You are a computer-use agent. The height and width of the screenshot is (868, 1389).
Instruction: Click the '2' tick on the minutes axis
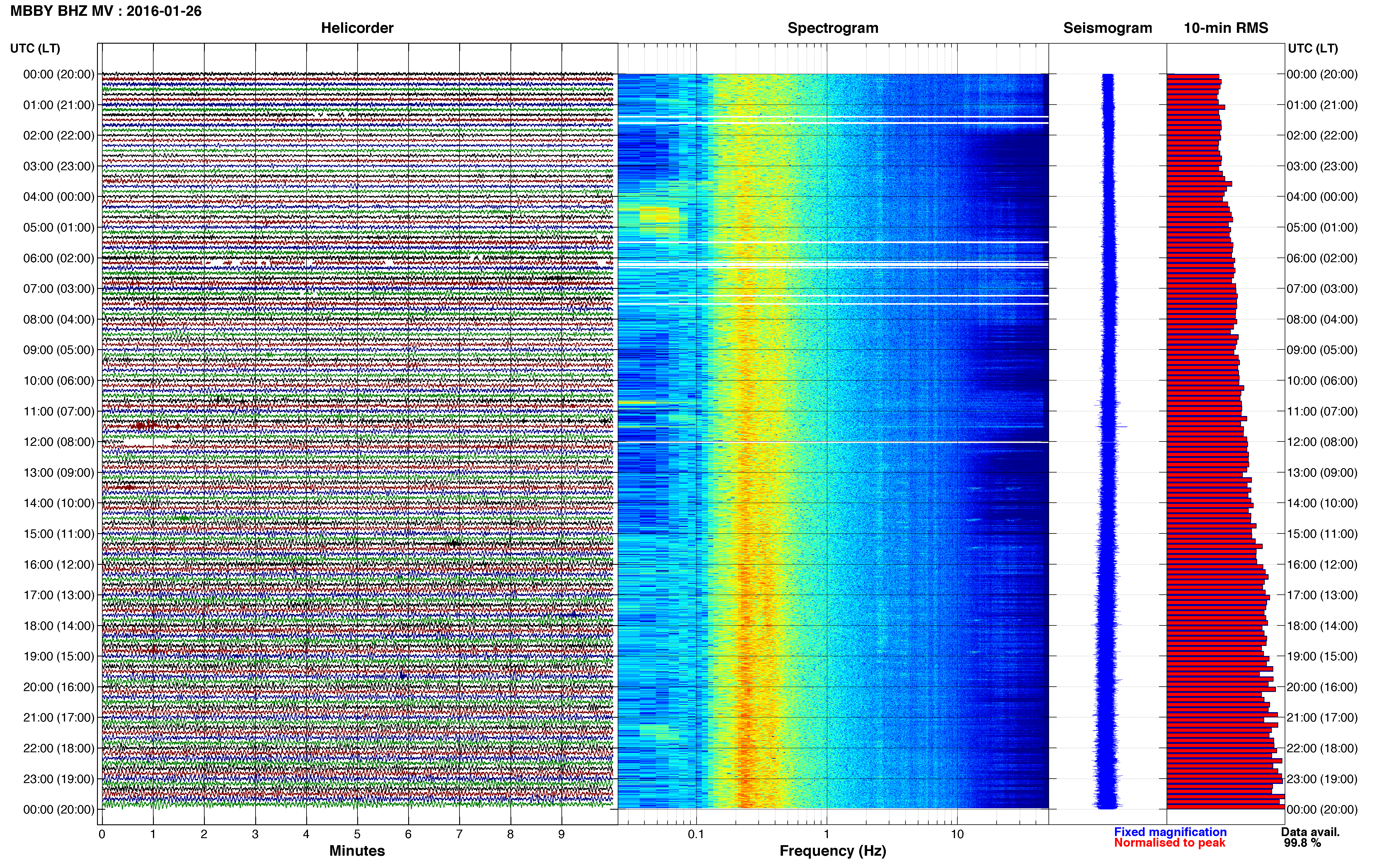[204, 834]
